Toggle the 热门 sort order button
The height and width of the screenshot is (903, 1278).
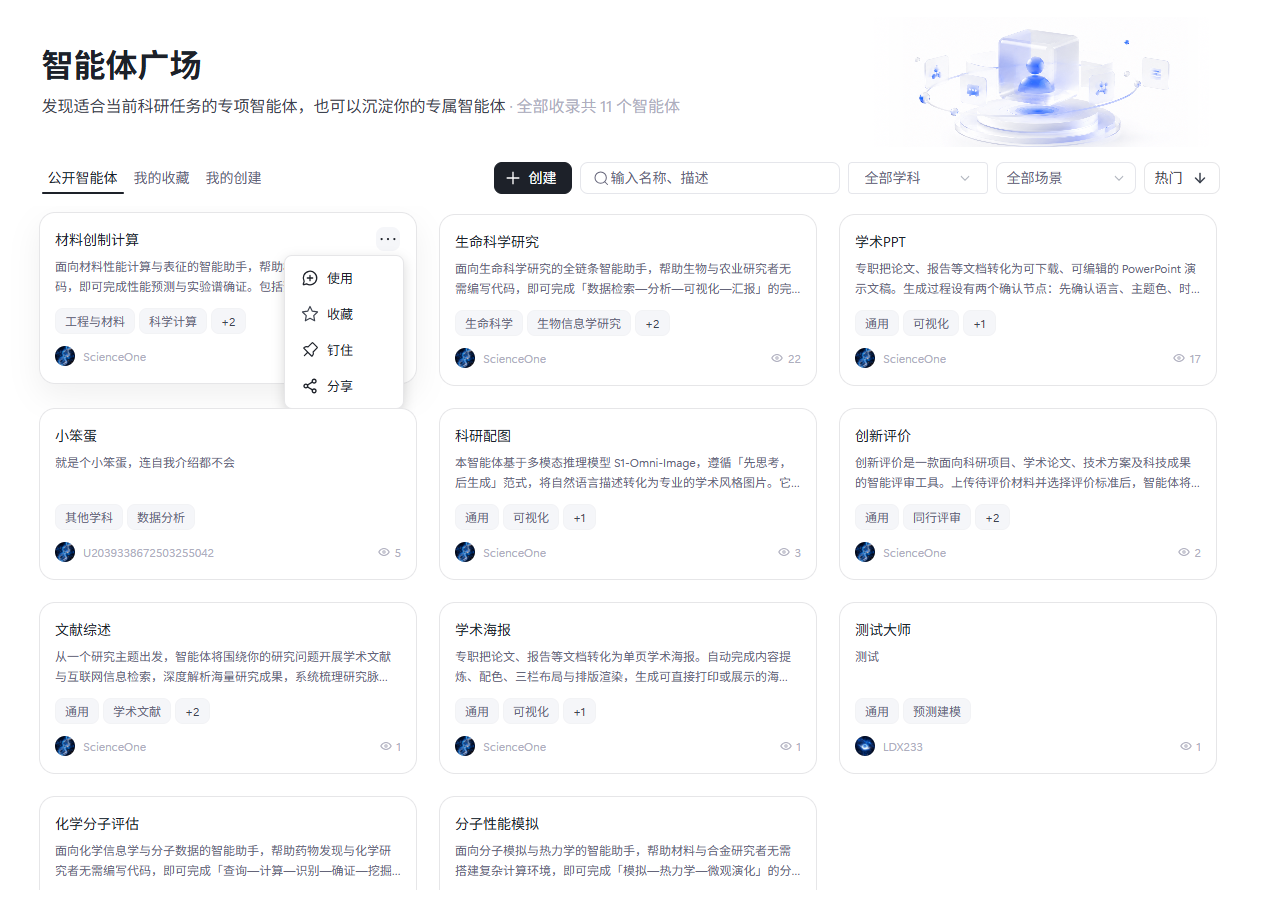pyautogui.click(x=1182, y=178)
